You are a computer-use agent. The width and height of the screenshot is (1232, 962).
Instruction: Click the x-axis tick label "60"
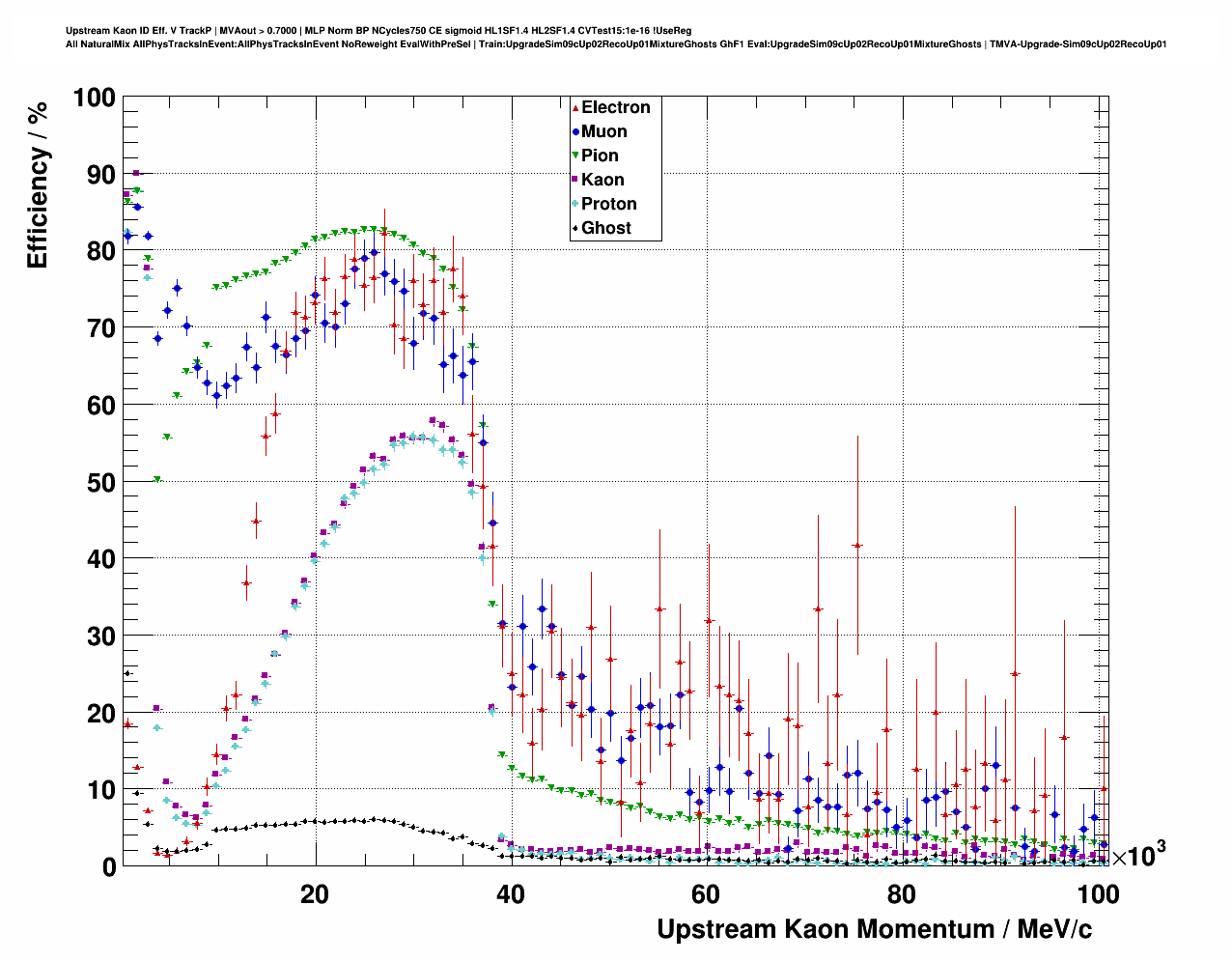707,894
